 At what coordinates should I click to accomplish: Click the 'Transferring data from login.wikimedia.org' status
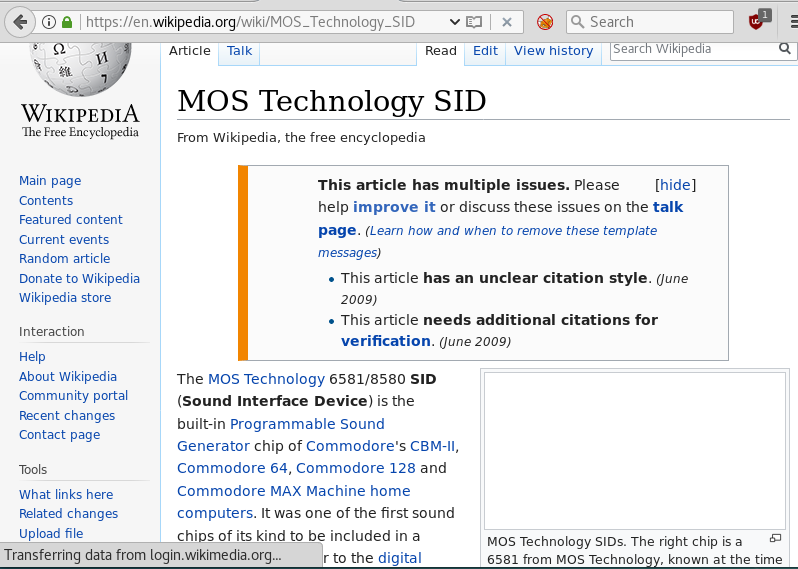click(142, 555)
